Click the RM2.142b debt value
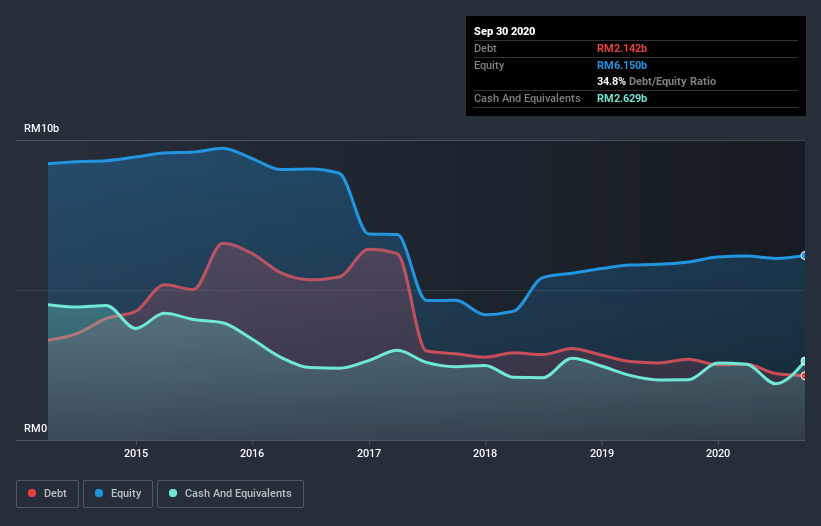Image resolution: width=821 pixels, height=526 pixels. [x=622, y=48]
